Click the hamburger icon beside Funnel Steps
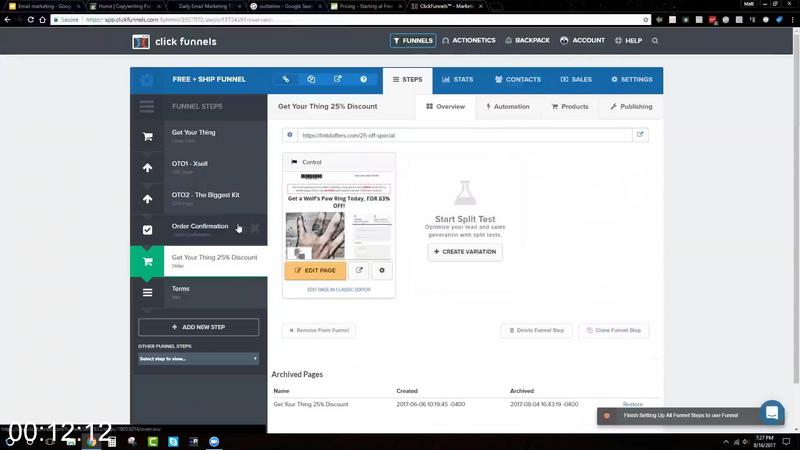800x450 pixels. pyautogui.click(x=147, y=107)
